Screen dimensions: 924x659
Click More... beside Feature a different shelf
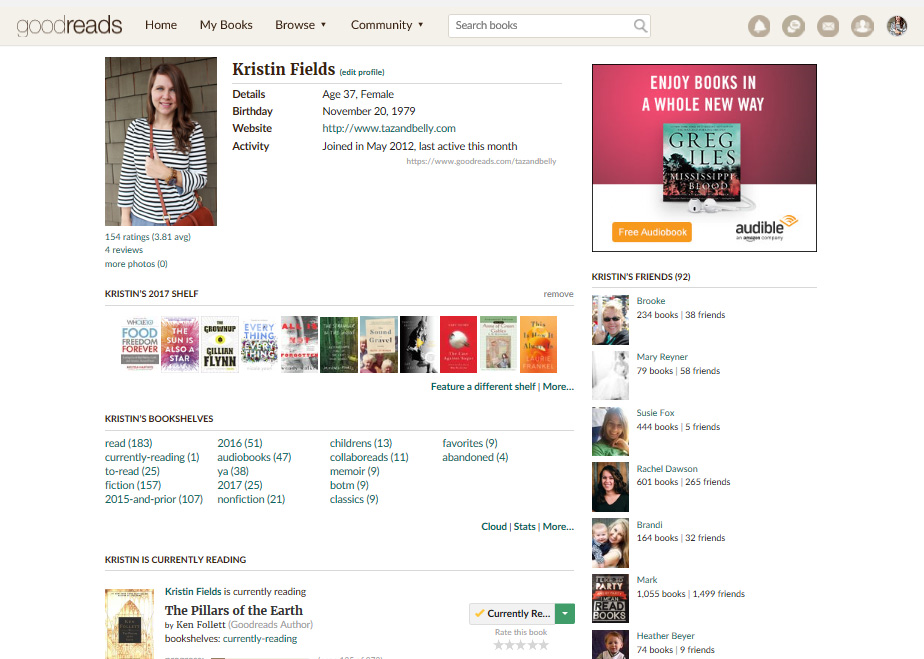point(558,387)
